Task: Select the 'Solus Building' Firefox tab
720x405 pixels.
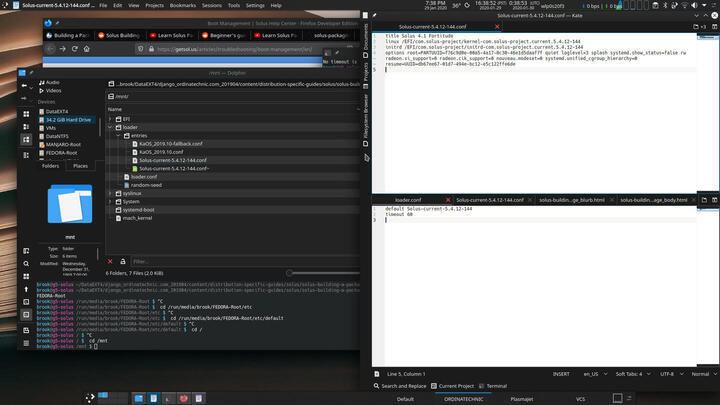Action: 119,35
